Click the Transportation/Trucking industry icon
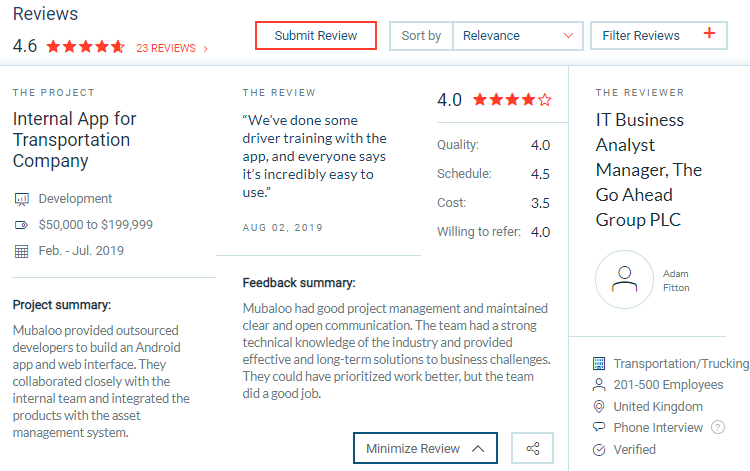750x471 pixels. tap(599, 363)
